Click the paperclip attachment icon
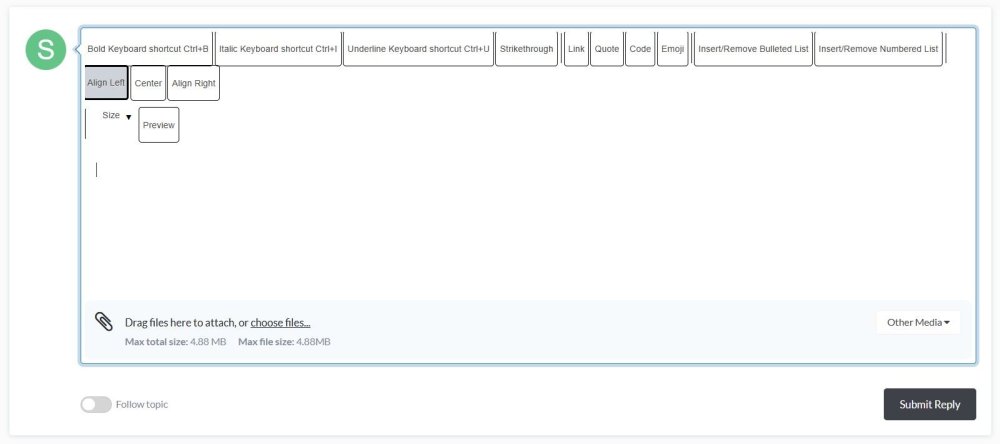The image size is (1000, 444). [x=104, y=322]
